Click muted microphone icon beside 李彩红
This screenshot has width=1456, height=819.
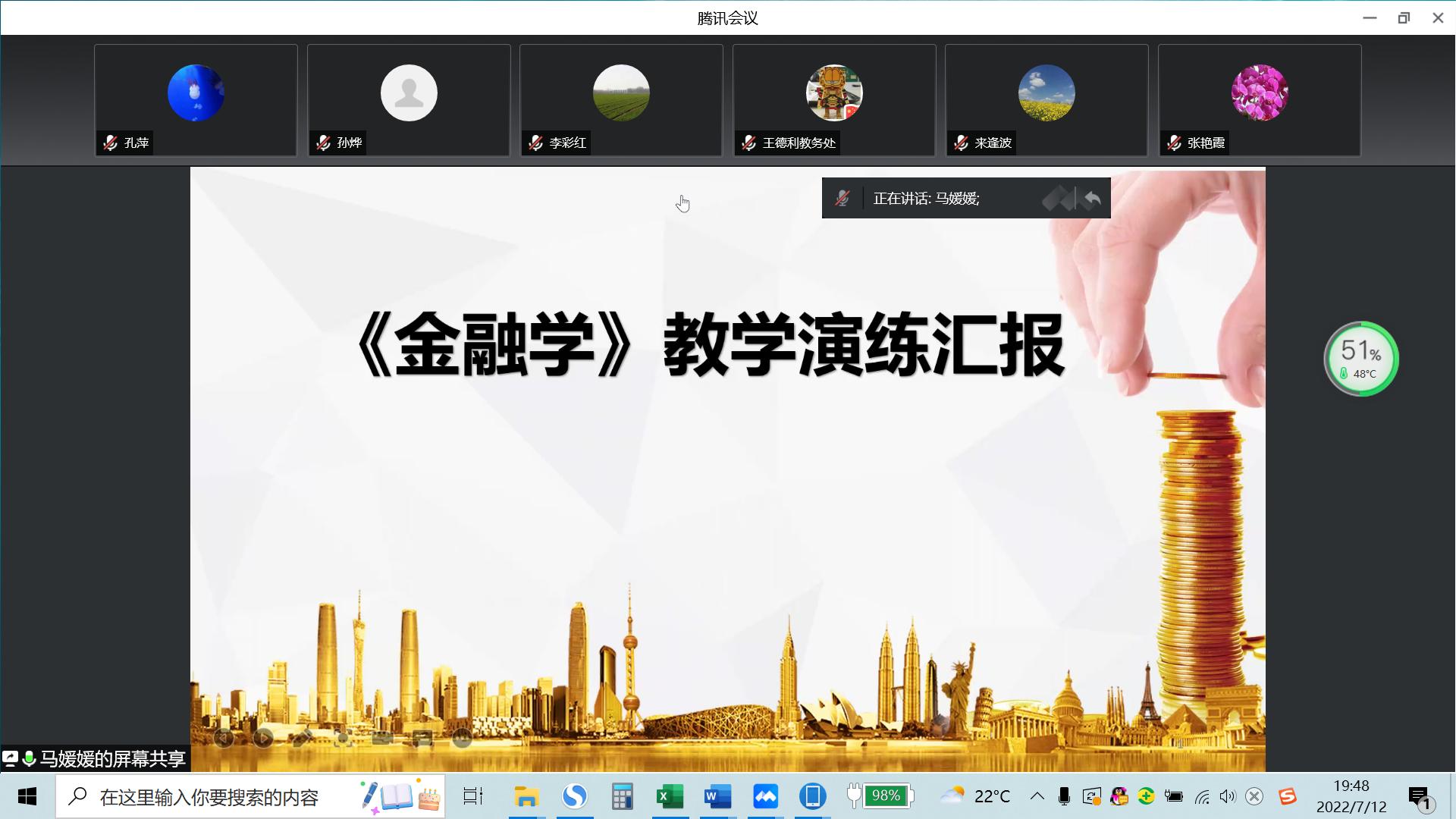pos(536,143)
